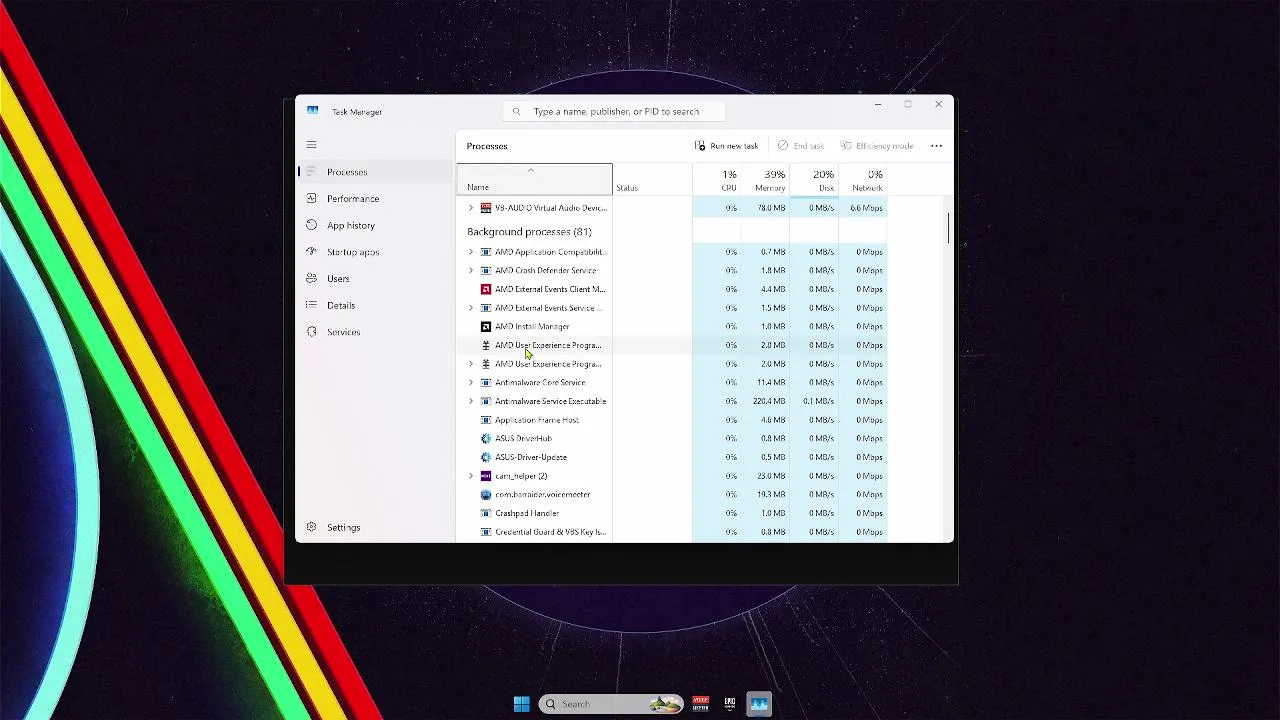Expand AMD External Events Service
The height and width of the screenshot is (720, 1280).
[471, 308]
